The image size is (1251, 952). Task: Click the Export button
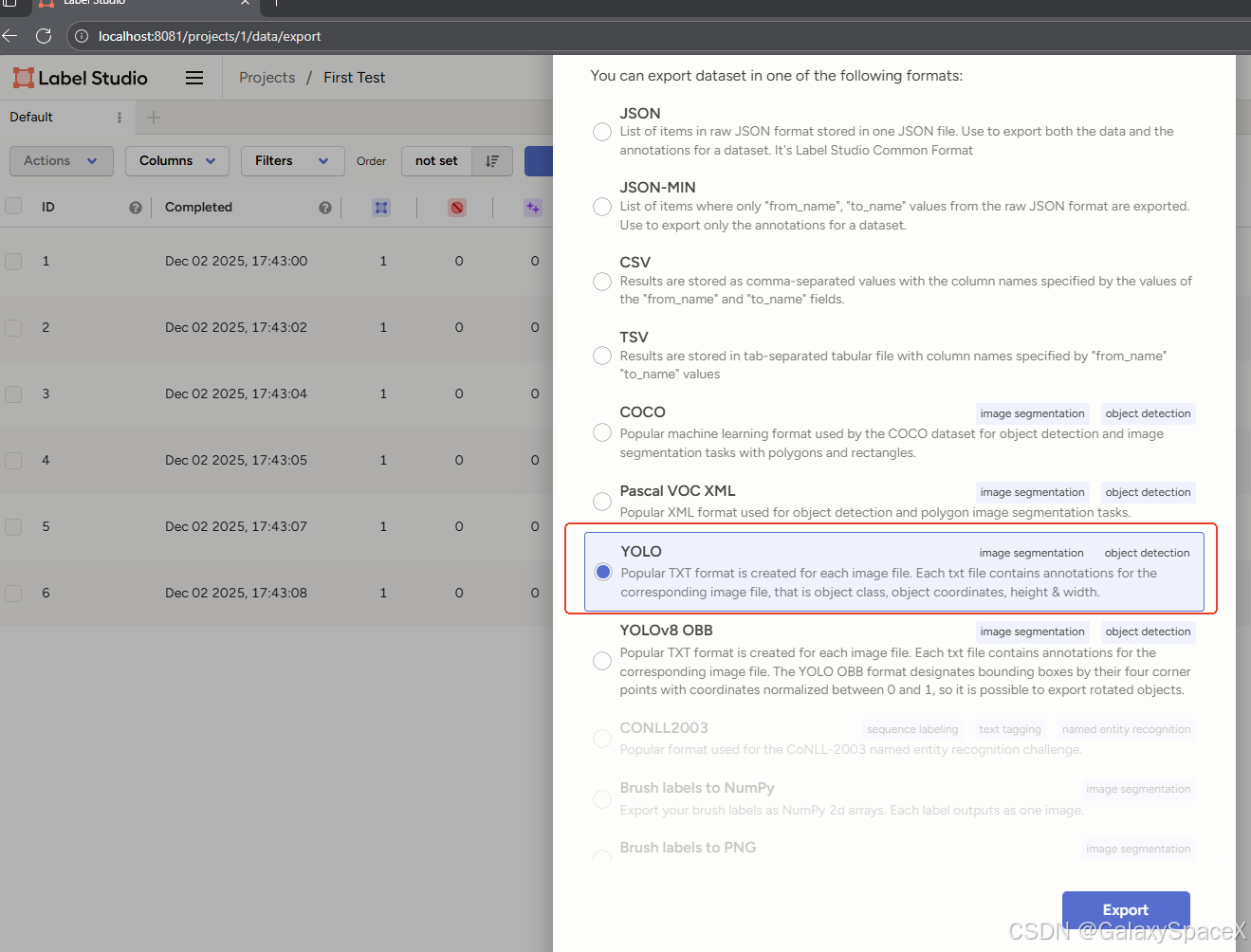[1126, 910]
